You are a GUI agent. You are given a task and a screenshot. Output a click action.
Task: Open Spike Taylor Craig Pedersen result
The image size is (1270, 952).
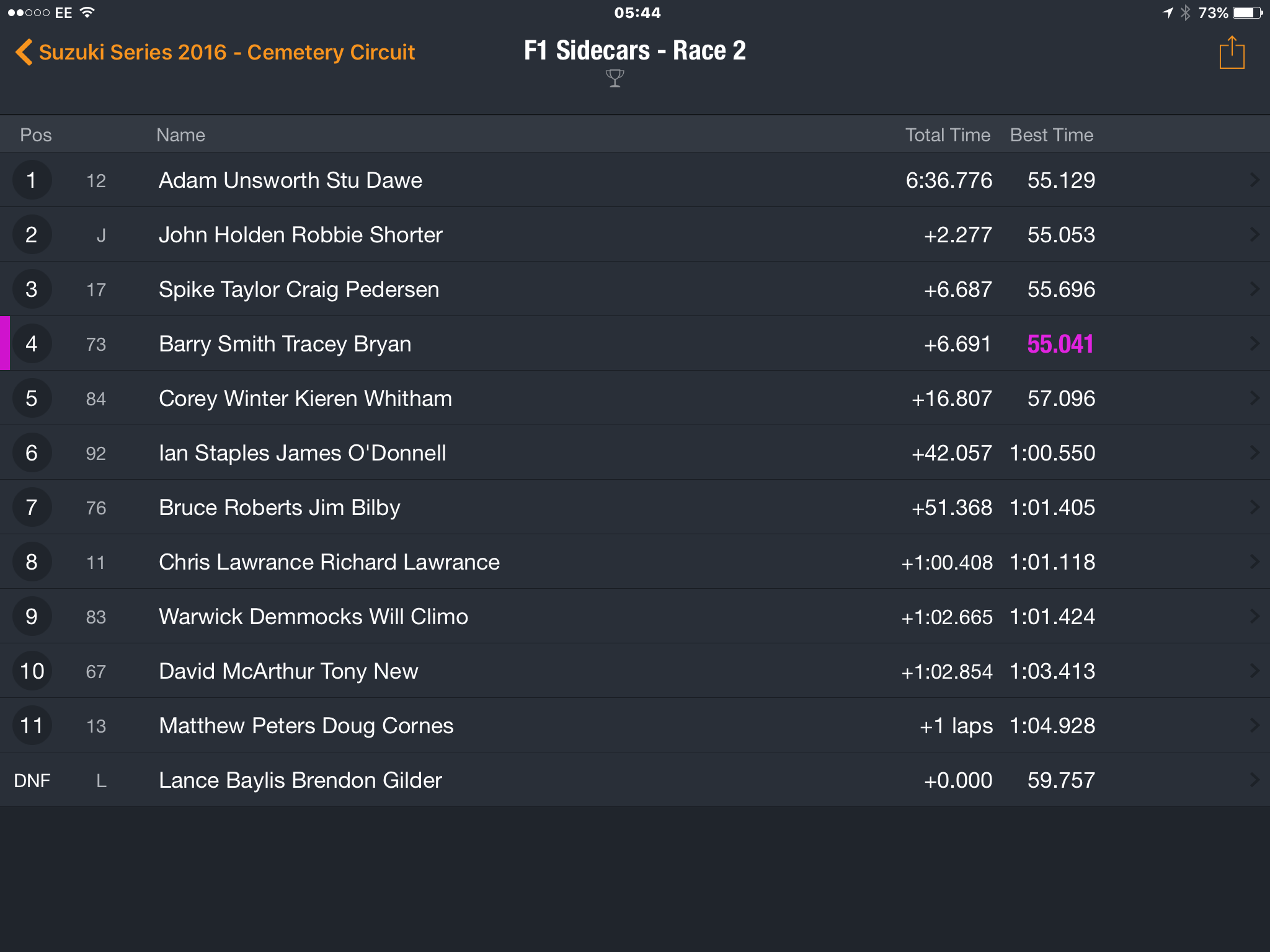(x=635, y=289)
